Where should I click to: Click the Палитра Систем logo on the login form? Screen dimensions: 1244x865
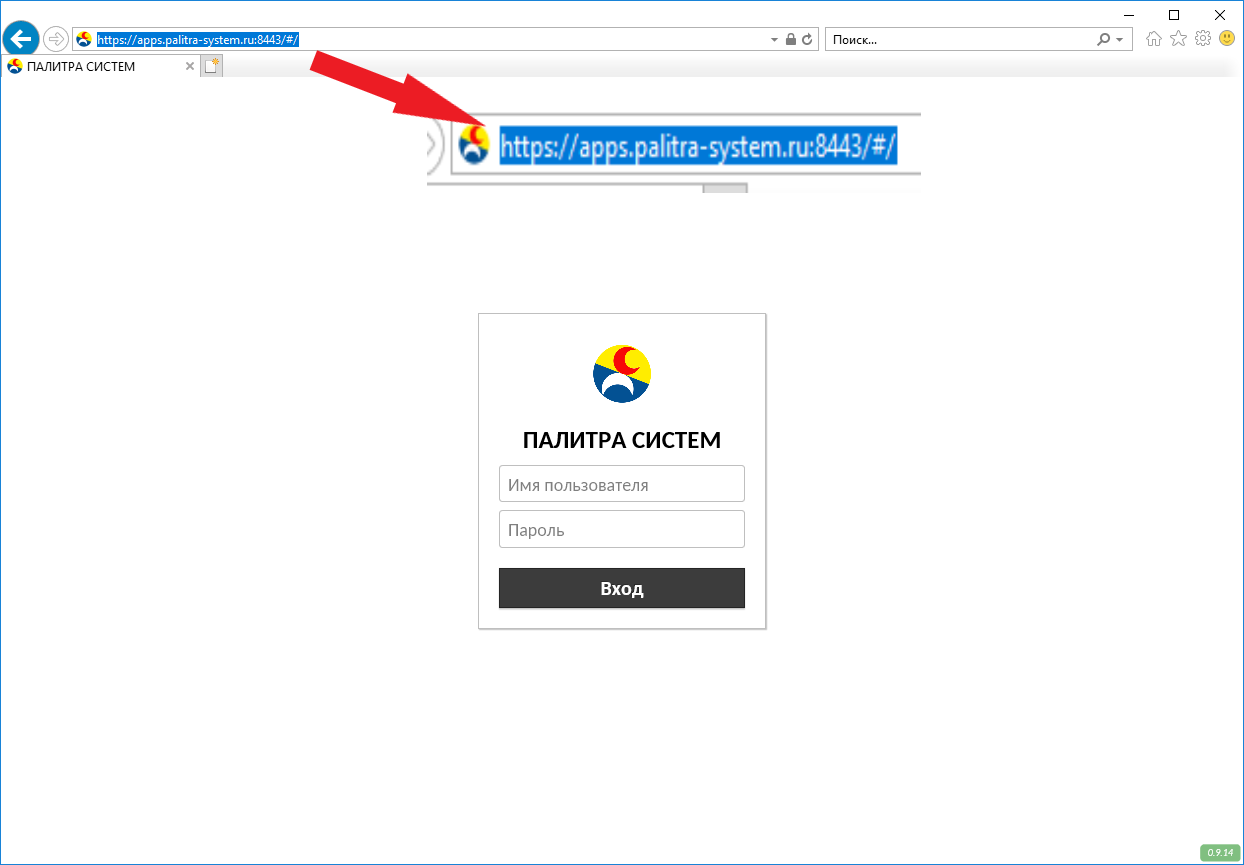click(622, 374)
